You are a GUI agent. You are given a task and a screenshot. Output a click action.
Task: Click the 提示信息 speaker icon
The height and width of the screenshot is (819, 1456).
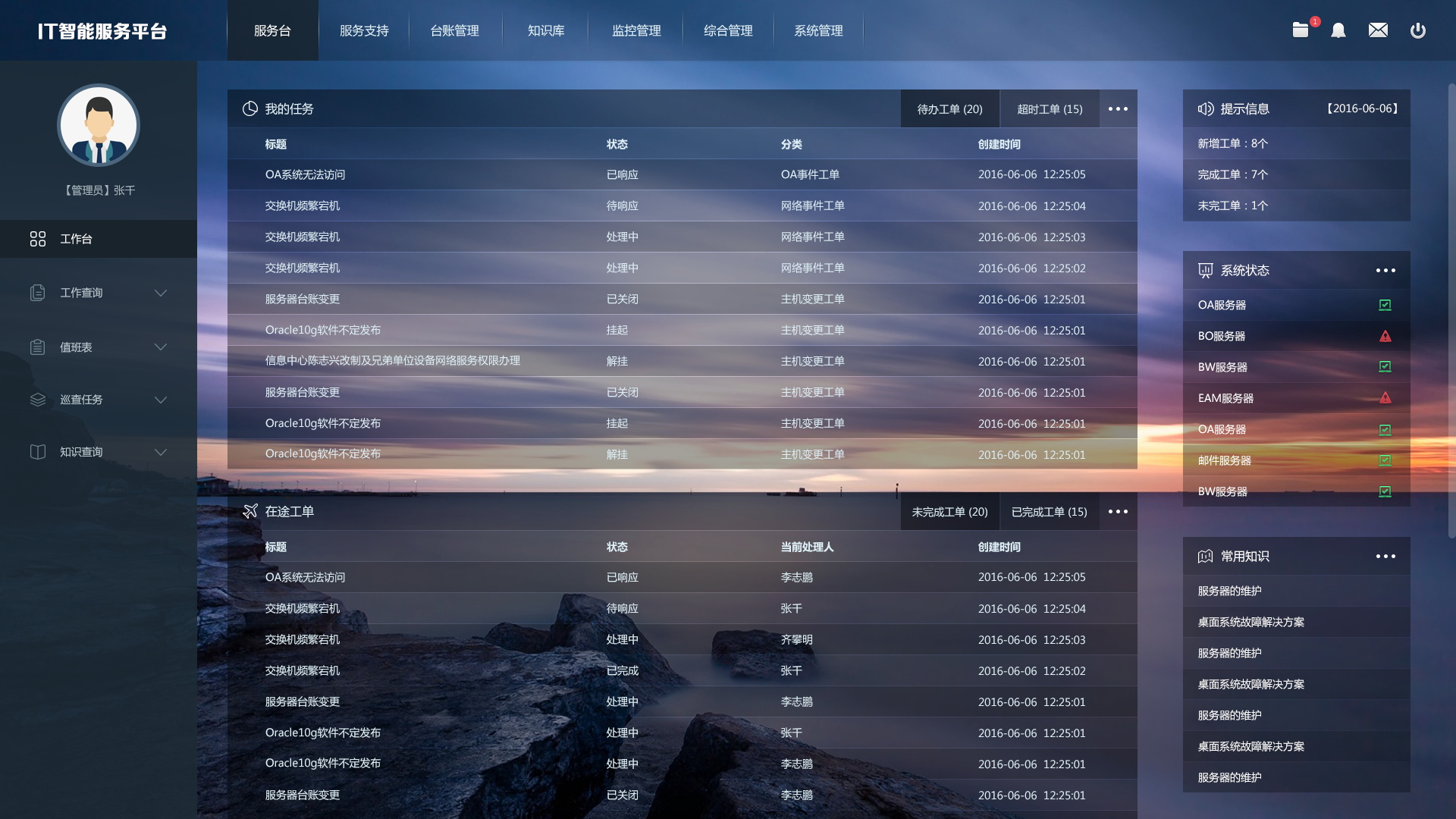tap(1206, 108)
